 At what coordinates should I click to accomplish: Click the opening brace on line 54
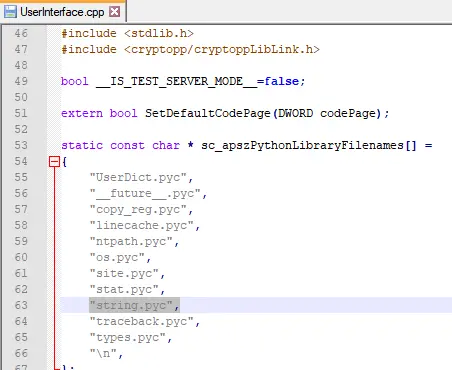(64, 162)
